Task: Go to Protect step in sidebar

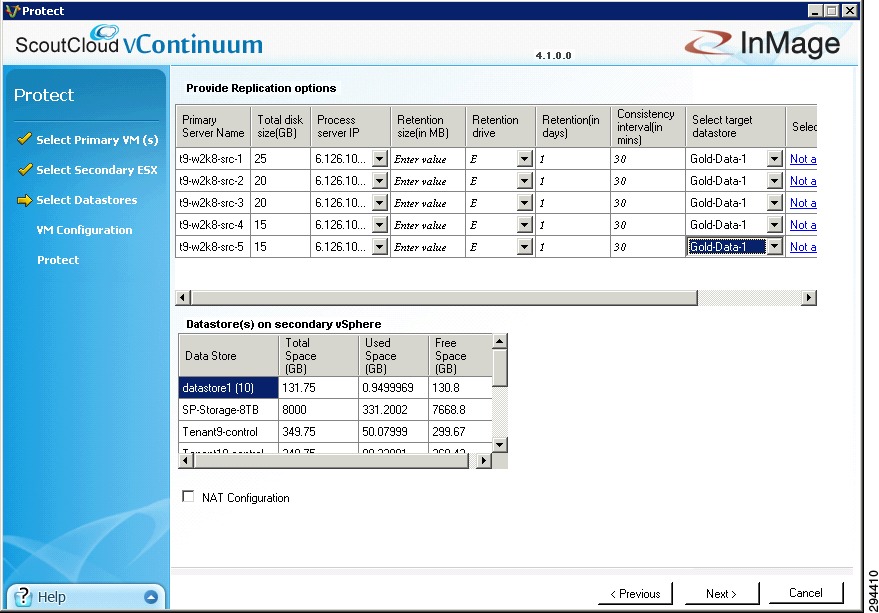Action: pos(58,260)
